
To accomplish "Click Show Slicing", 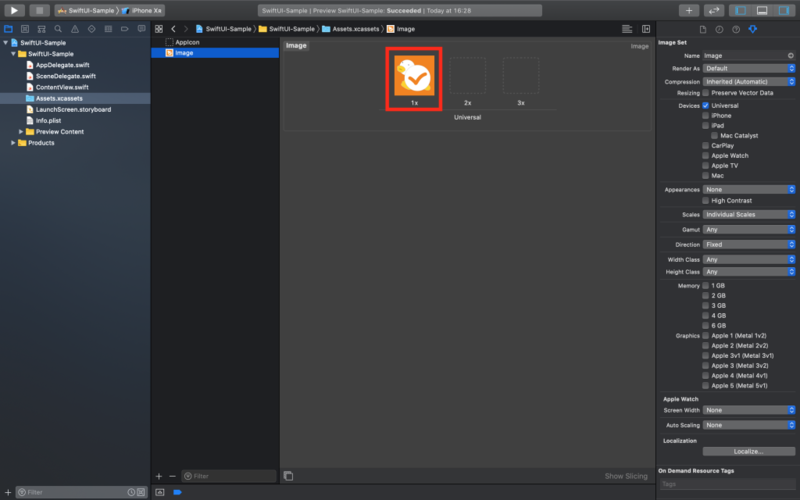I will (x=626, y=476).
